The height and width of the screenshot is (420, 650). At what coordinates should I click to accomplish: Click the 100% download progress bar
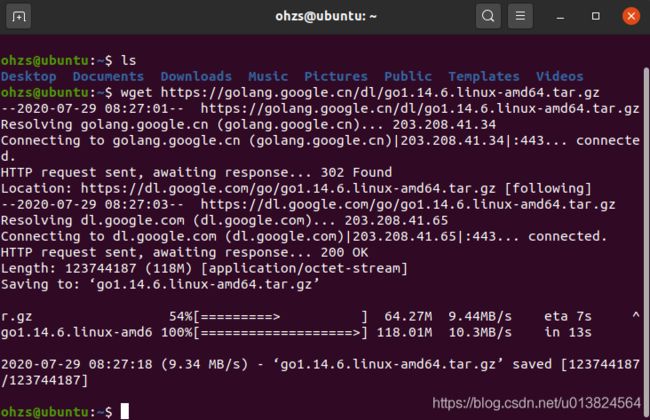[281, 333]
